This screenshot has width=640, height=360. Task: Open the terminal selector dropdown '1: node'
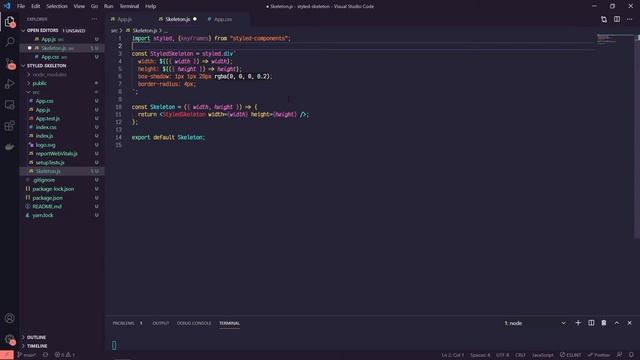tap(535, 323)
